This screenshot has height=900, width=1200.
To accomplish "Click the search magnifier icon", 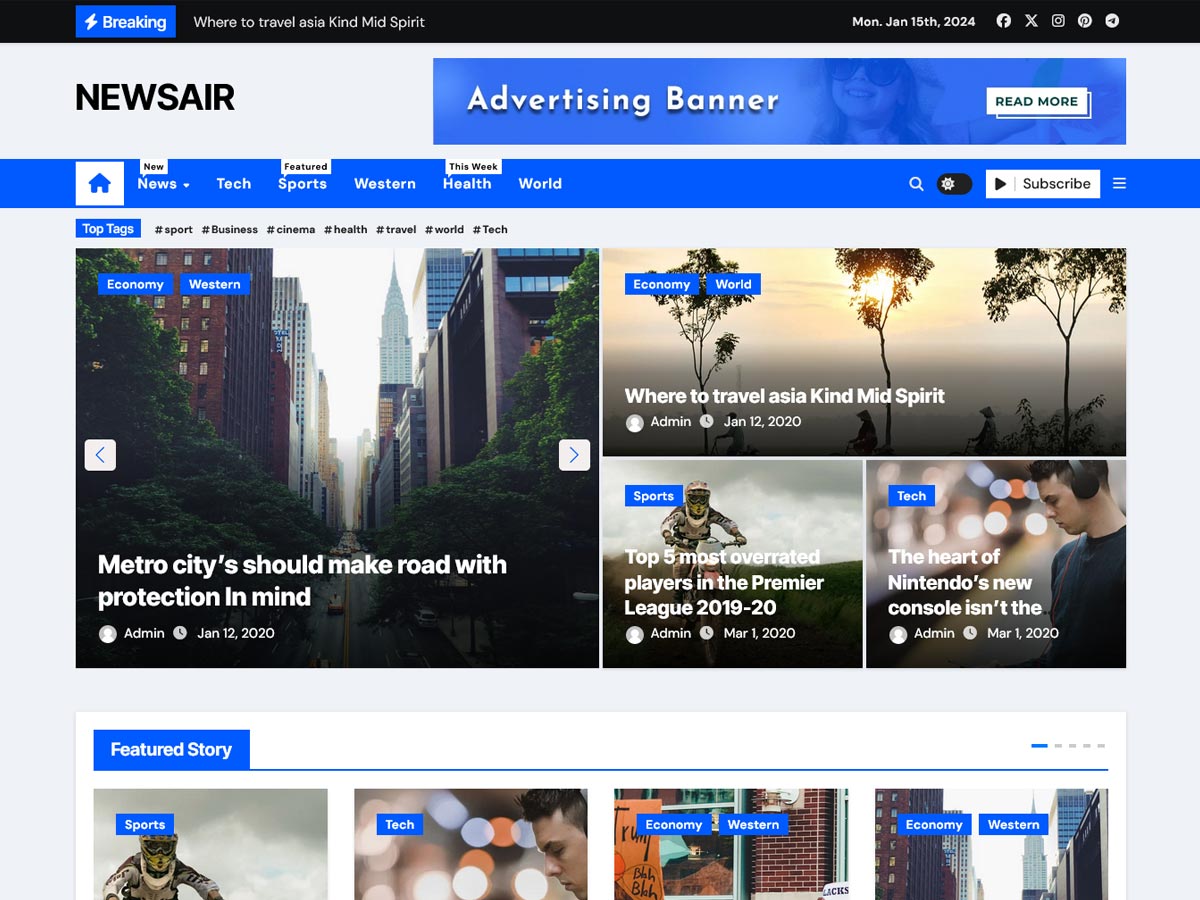I will (916, 184).
